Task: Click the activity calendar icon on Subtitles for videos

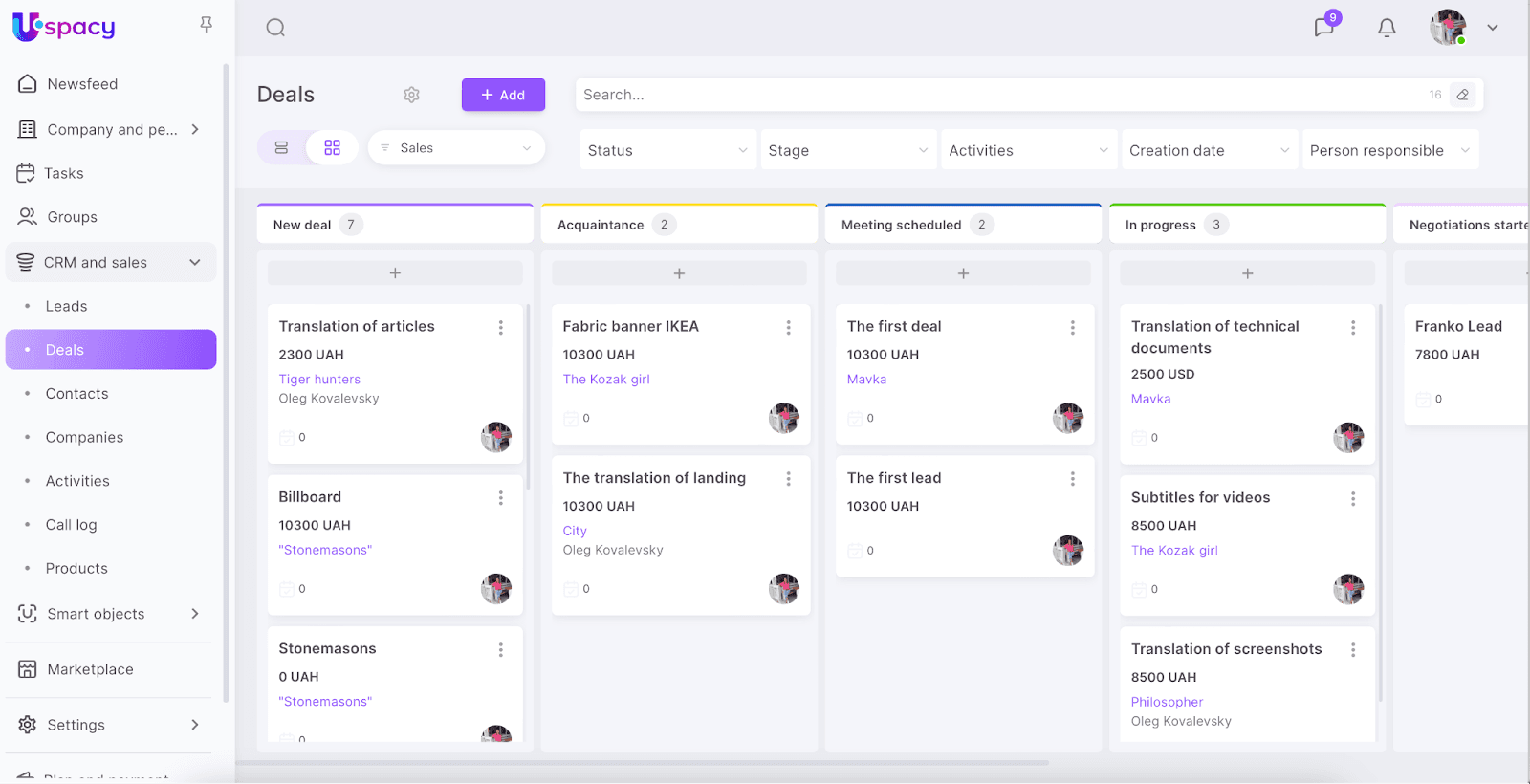Action: tap(1139, 590)
